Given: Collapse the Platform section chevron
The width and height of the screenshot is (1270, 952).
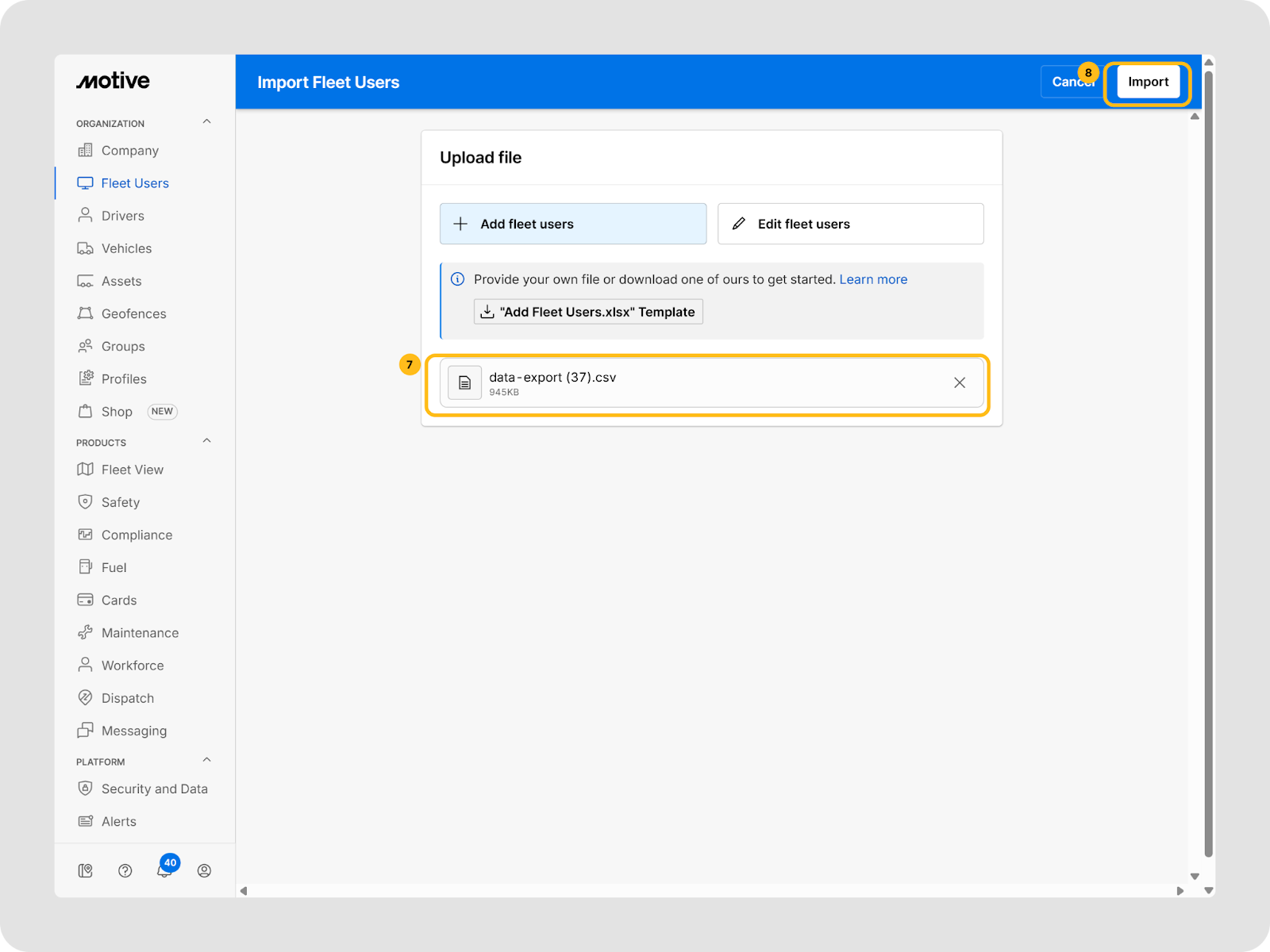Looking at the screenshot, I should tap(207, 760).
